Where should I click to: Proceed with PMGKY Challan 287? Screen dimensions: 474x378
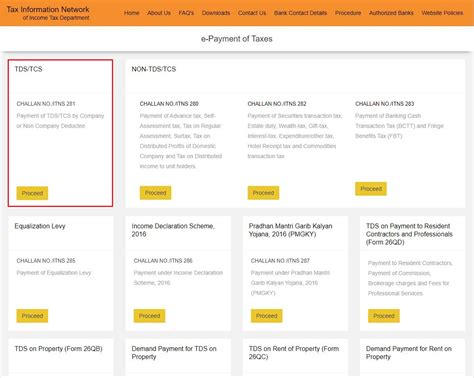coord(267,316)
